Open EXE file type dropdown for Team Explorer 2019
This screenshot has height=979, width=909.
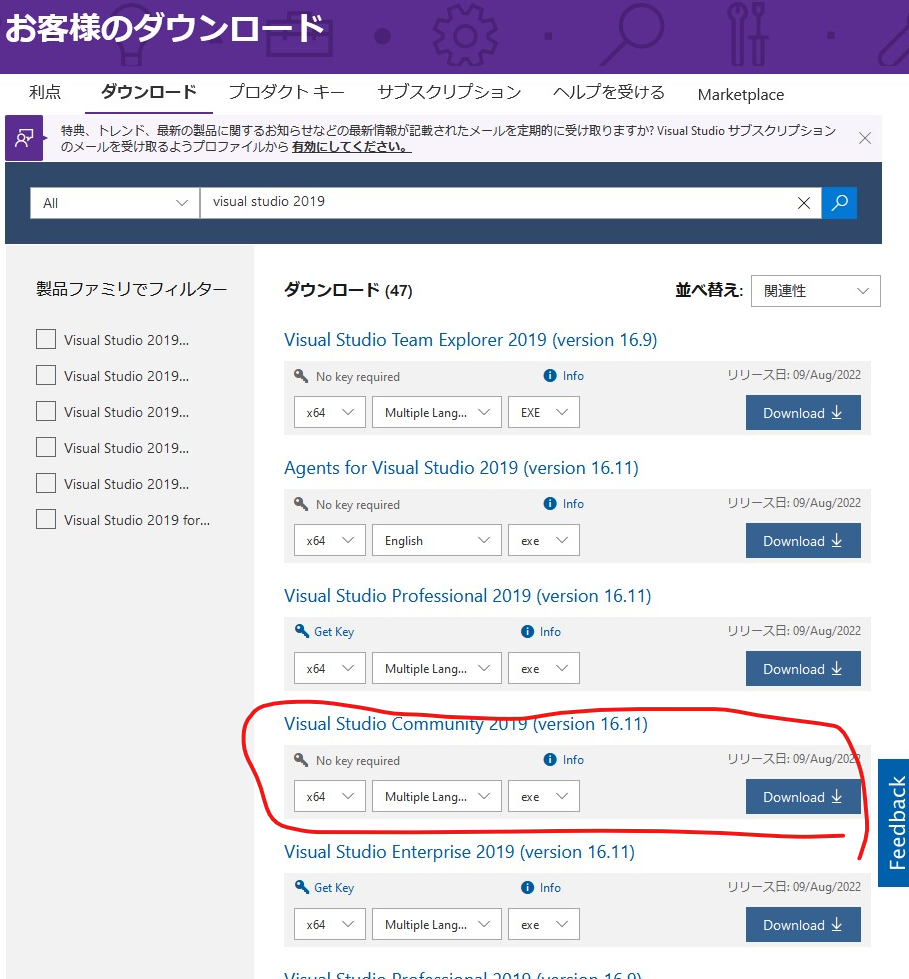click(544, 412)
